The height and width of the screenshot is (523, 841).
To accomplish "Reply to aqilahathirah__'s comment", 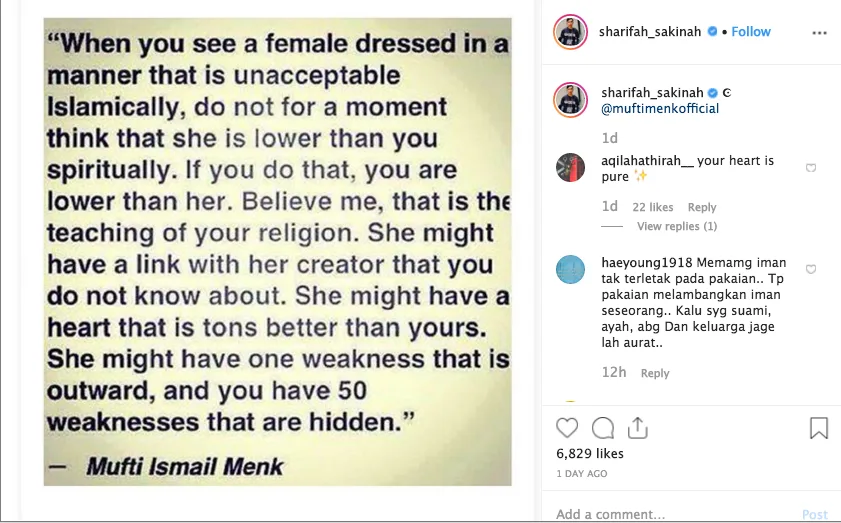I will pyautogui.click(x=702, y=207).
